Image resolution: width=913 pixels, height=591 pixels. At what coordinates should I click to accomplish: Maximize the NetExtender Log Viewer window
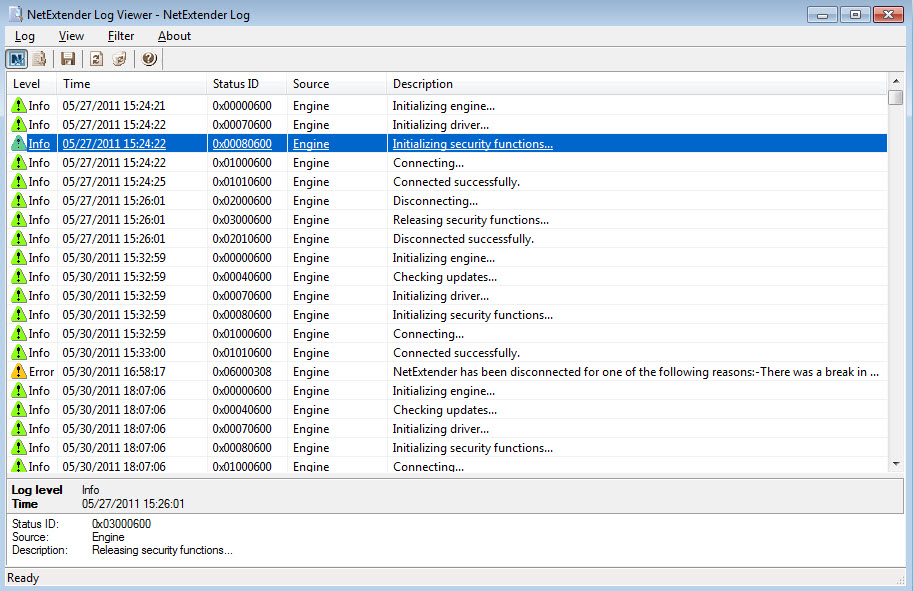855,15
